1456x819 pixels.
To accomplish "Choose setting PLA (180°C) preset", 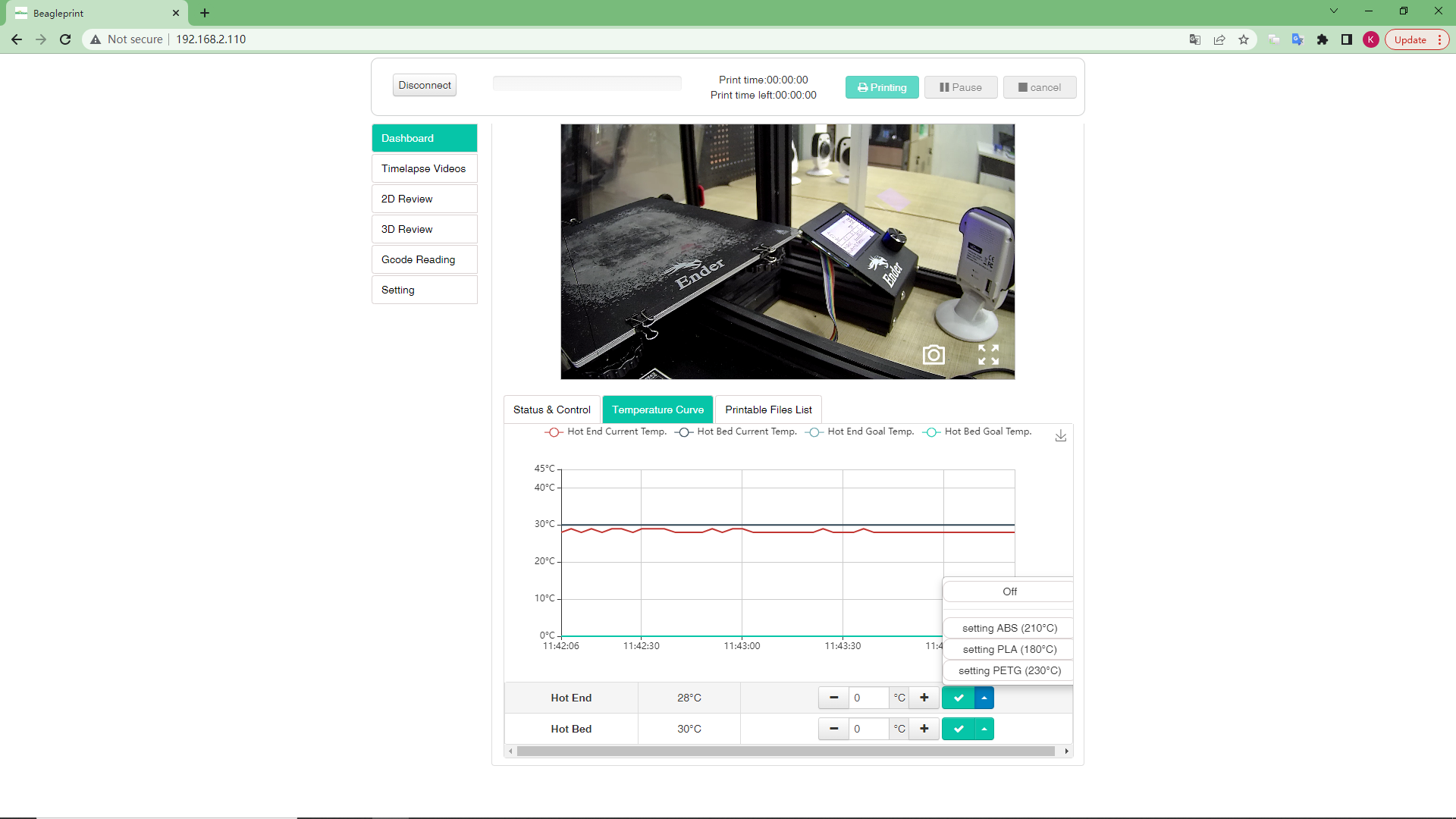I will [x=1009, y=649].
